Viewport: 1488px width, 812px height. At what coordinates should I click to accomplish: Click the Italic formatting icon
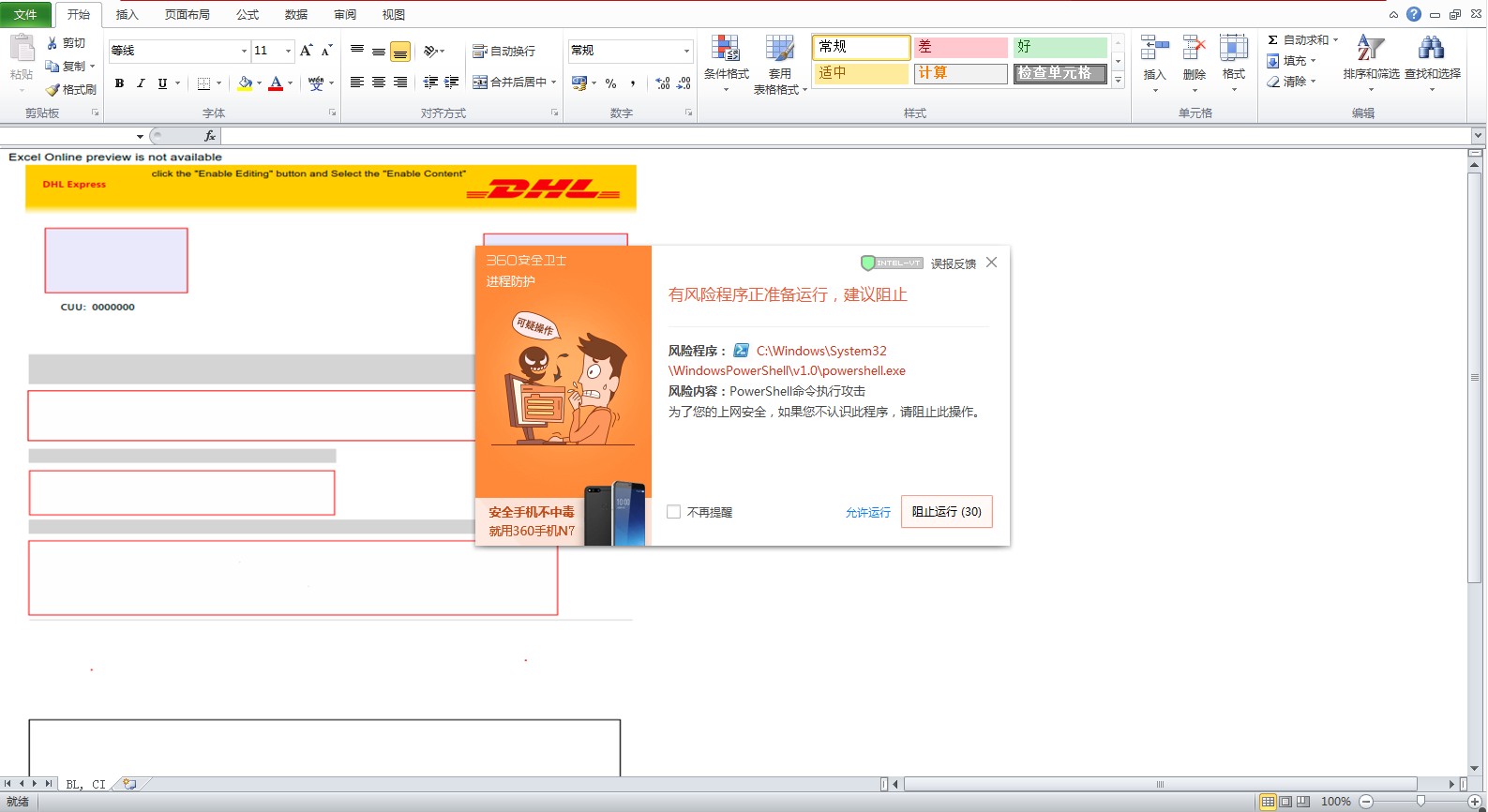(x=141, y=83)
